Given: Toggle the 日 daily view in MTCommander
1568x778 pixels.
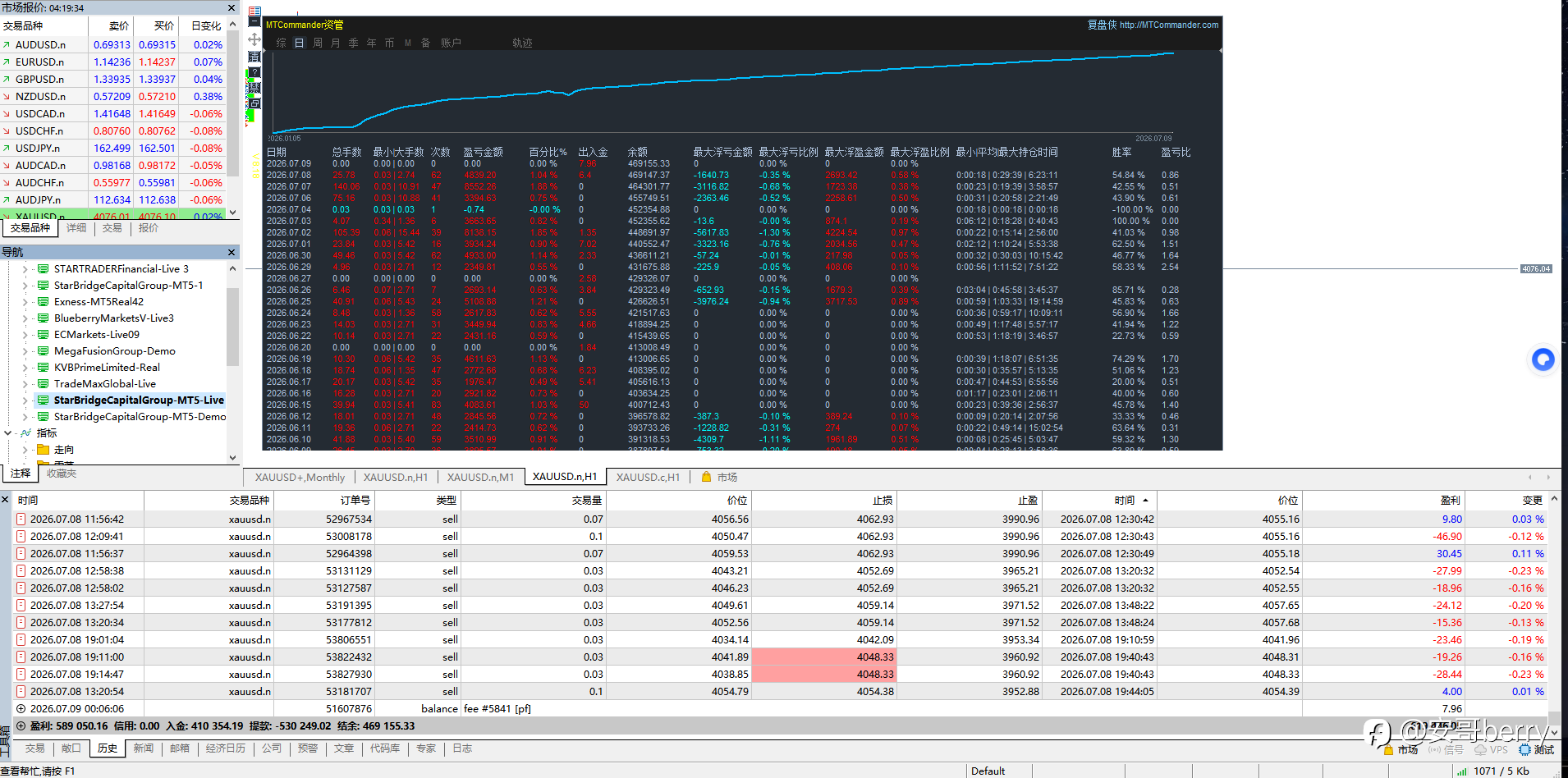Looking at the screenshot, I should pos(299,43).
